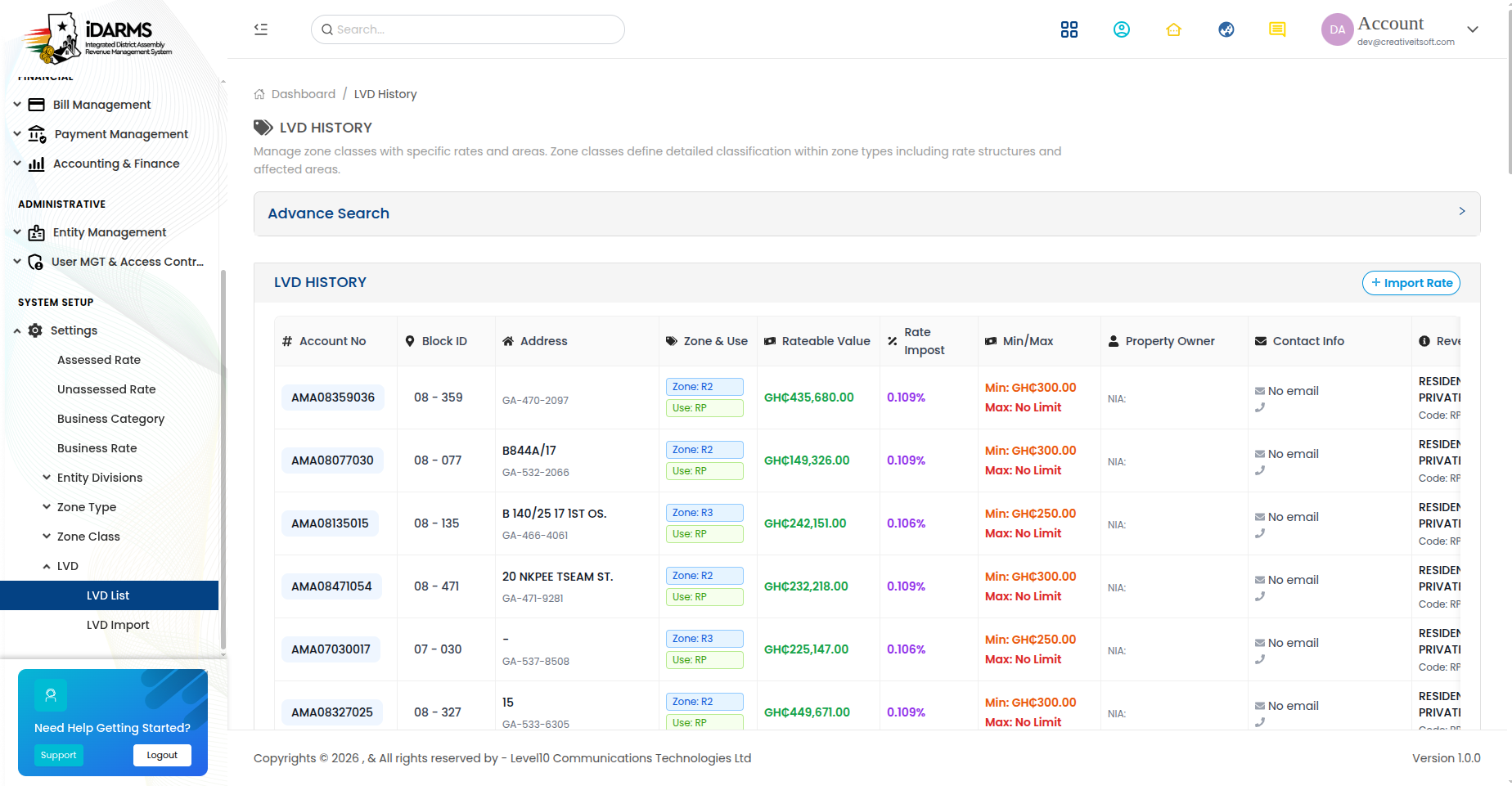Click account number AMA08471054

331,586
